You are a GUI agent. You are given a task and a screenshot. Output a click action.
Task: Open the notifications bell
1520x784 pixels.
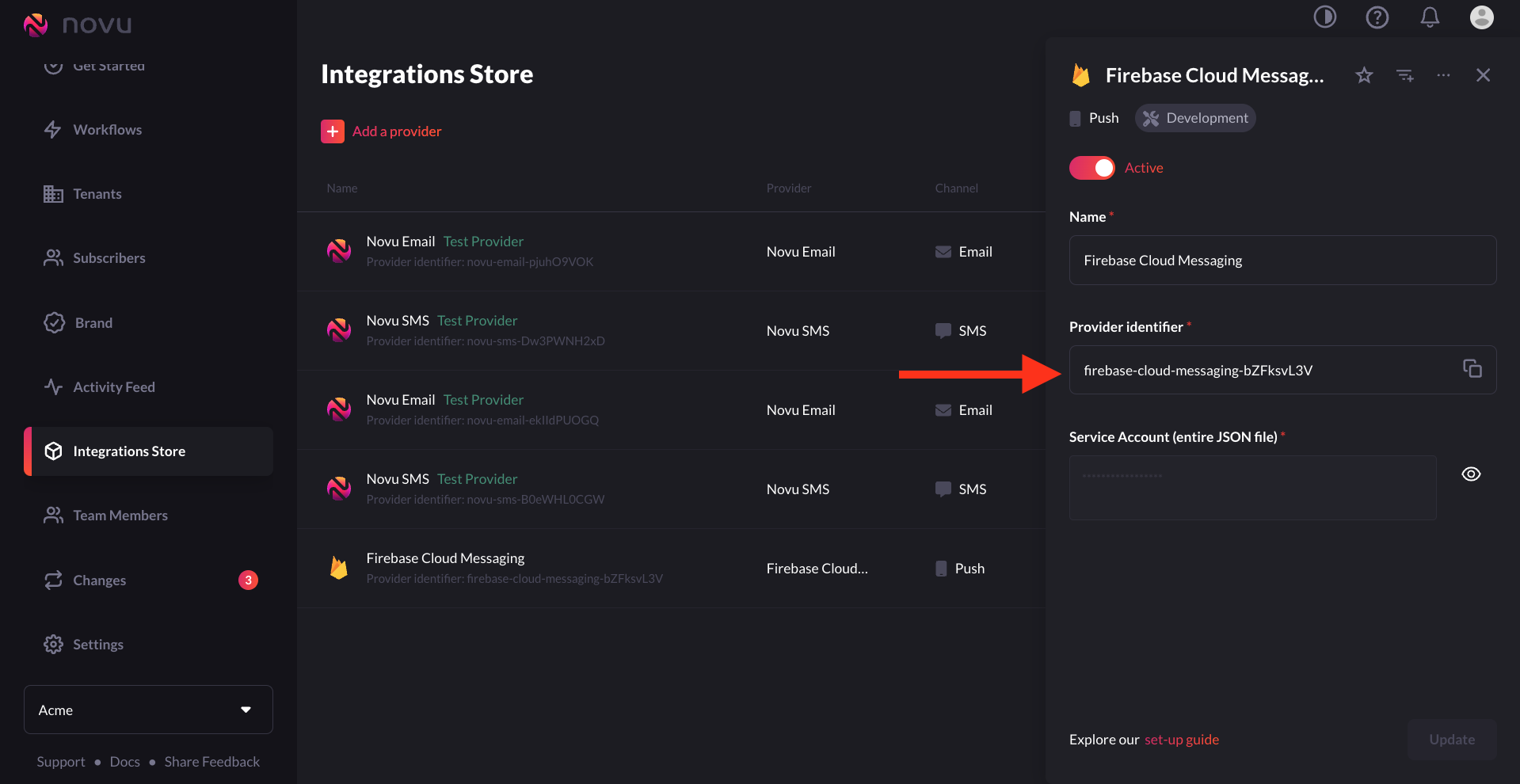coord(1430,17)
